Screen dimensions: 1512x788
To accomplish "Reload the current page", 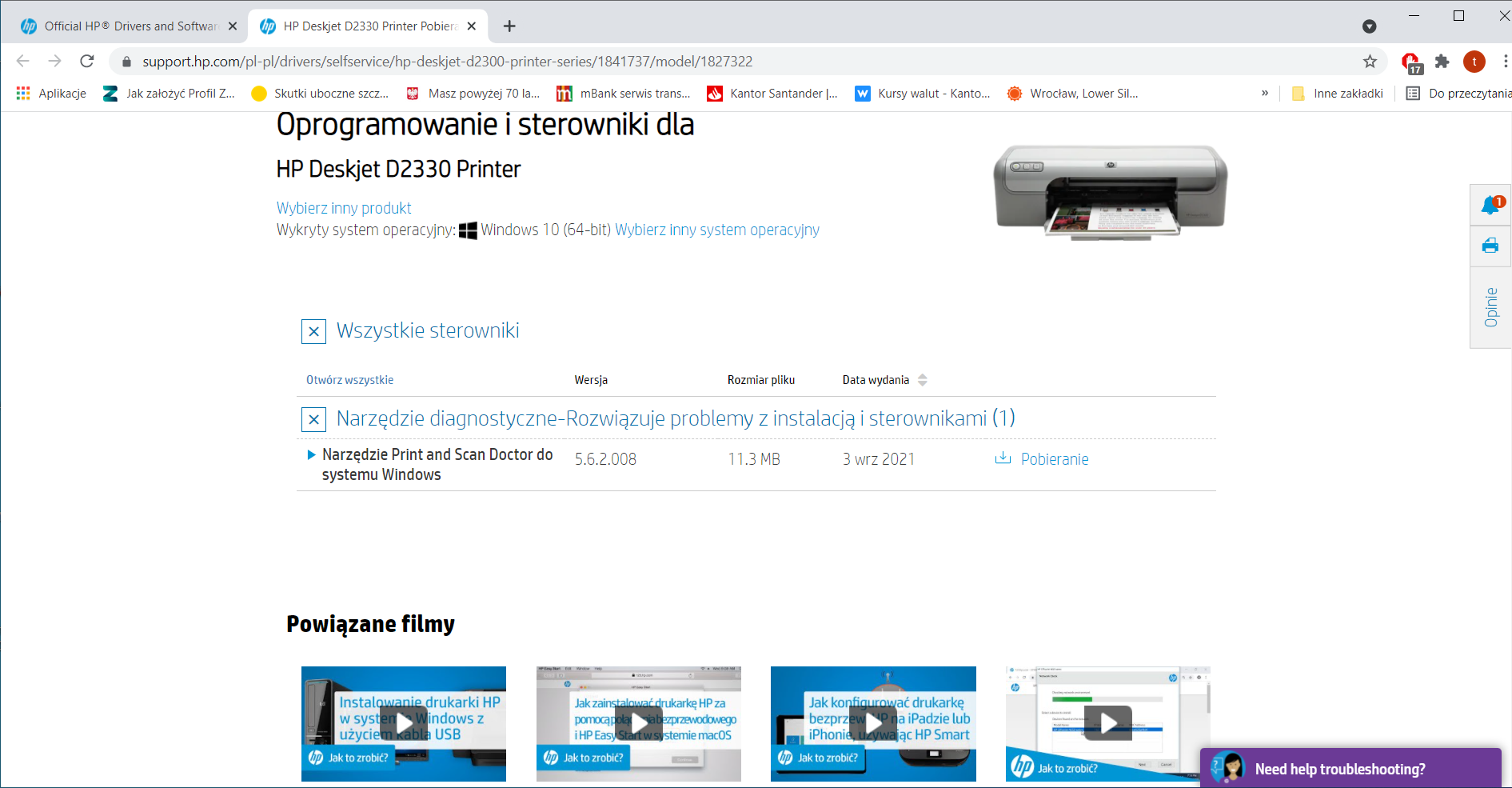I will click(87, 61).
